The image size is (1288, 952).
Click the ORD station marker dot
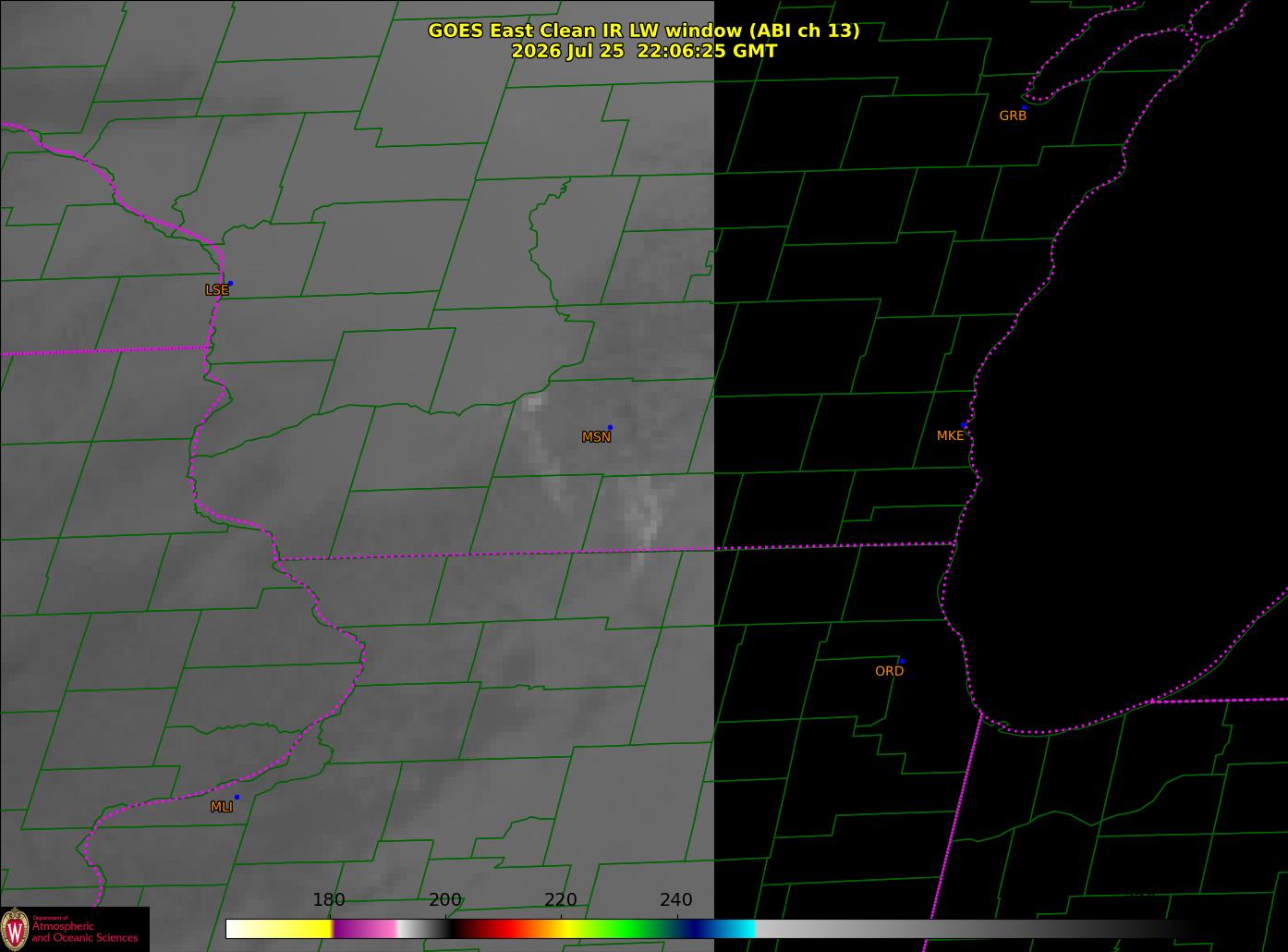[x=902, y=661]
